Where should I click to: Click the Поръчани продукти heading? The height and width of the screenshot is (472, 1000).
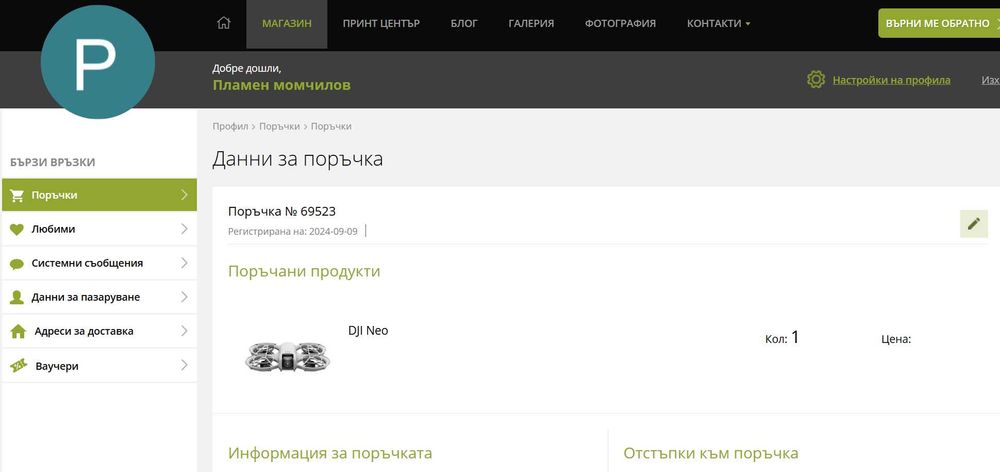[x=304, y=271]
